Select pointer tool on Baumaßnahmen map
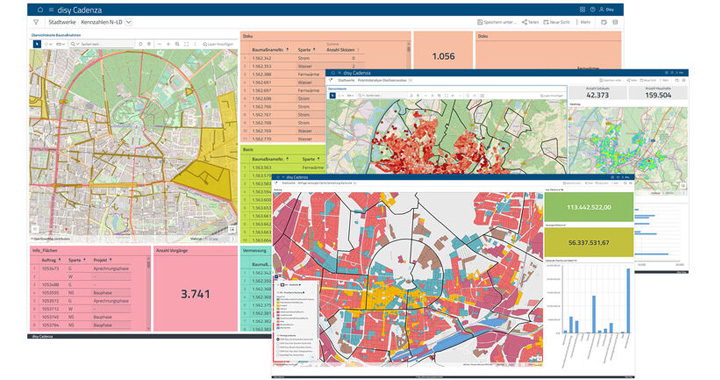 click(x=37, y=44)
